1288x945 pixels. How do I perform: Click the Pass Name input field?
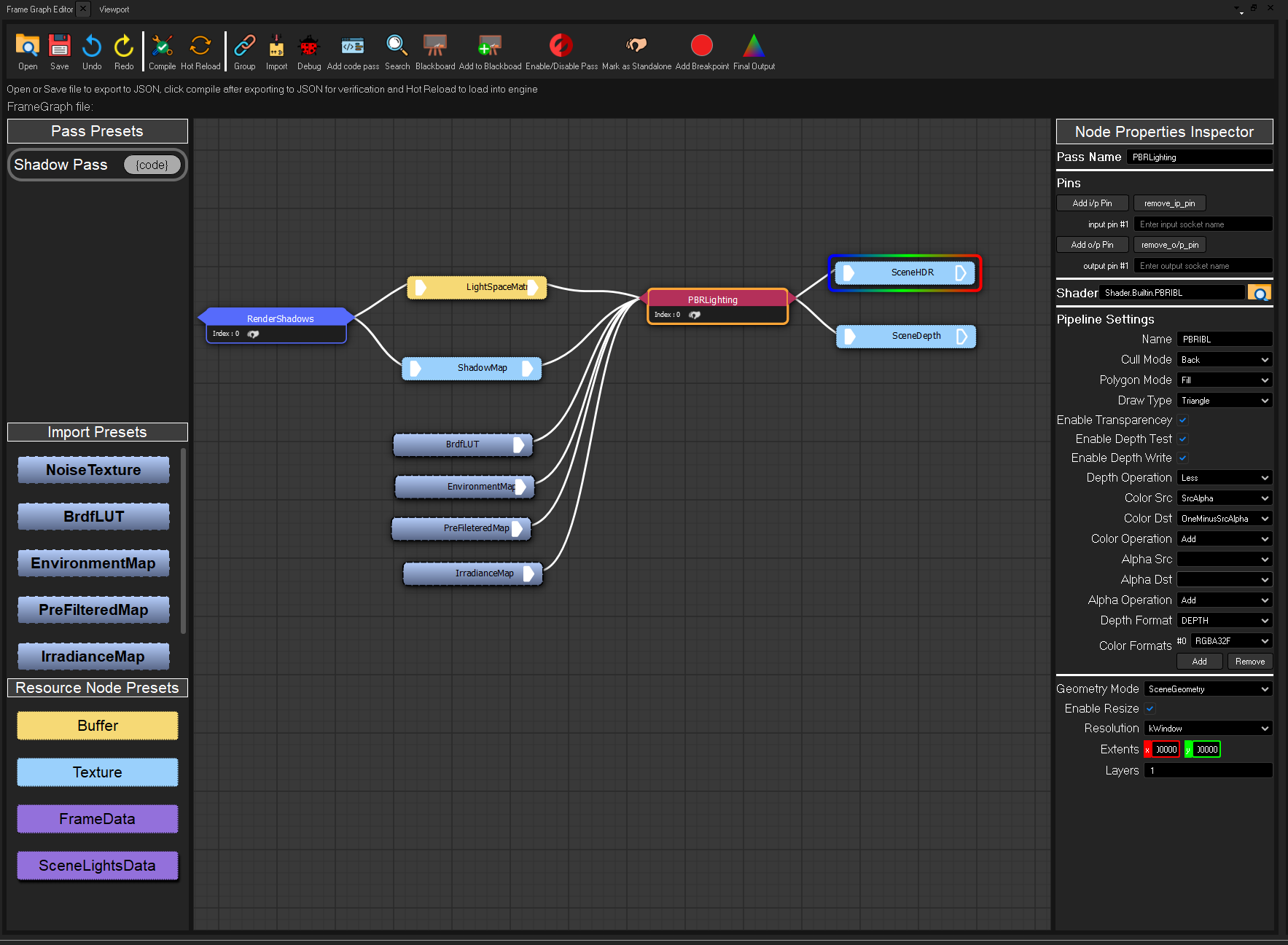1199,157
